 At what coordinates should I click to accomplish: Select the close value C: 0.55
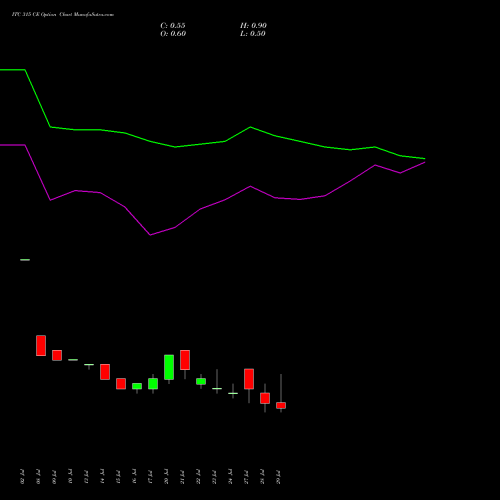coord(173,26)
